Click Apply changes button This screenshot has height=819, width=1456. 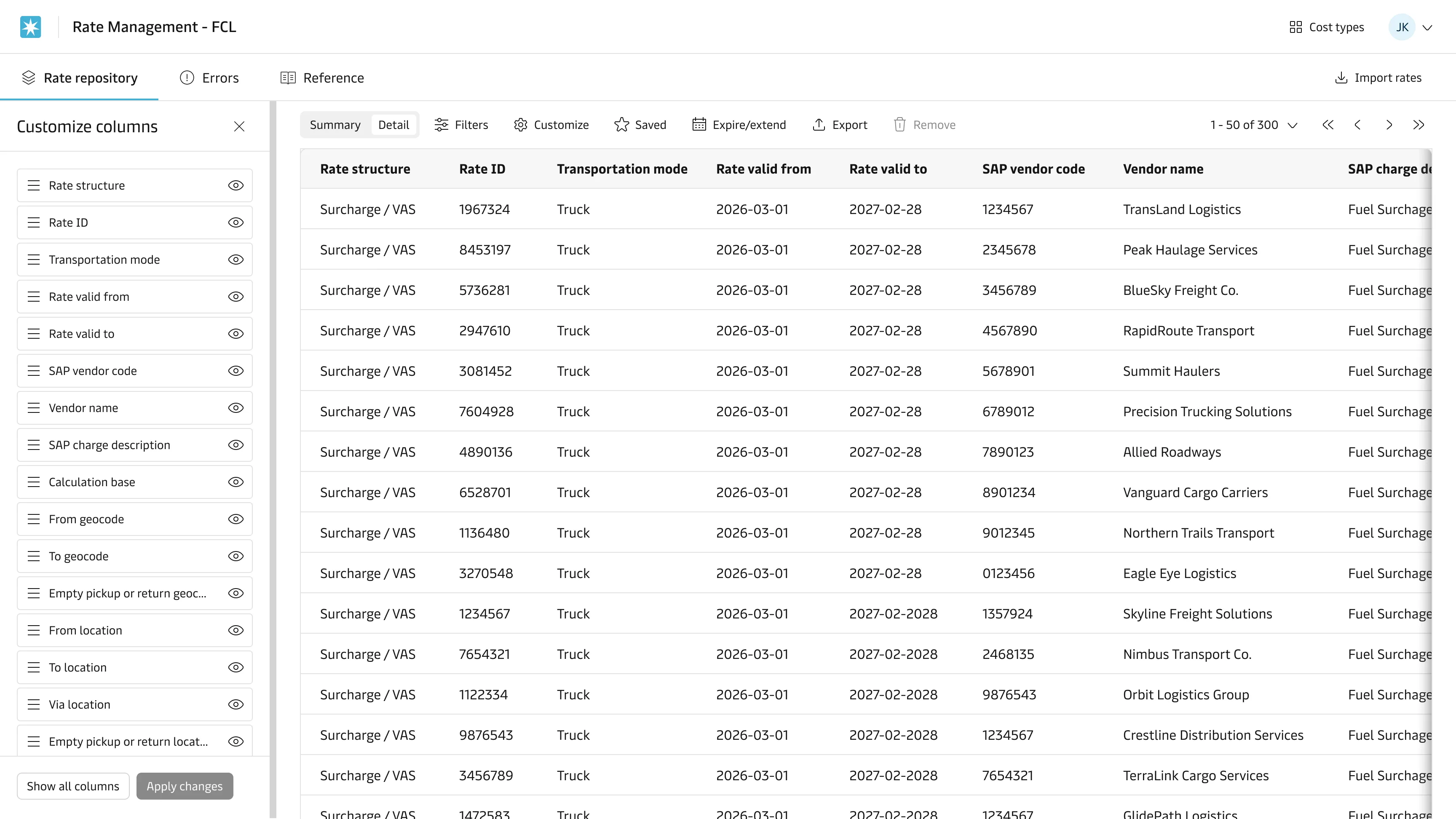(x=185, y=786)
